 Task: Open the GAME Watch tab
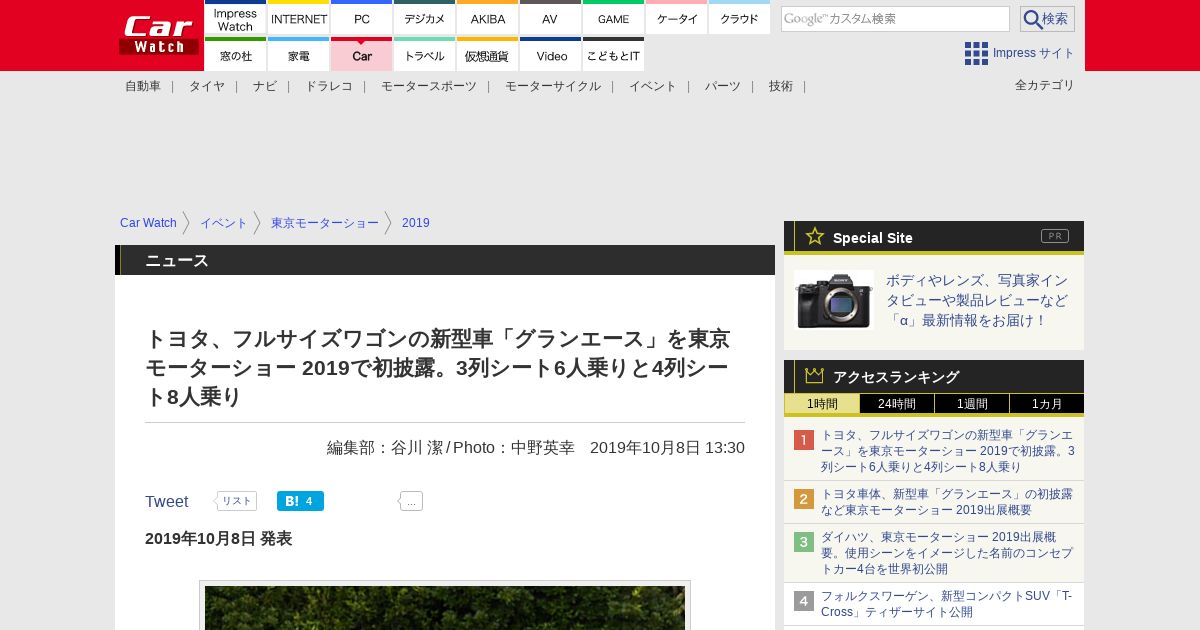613,19
